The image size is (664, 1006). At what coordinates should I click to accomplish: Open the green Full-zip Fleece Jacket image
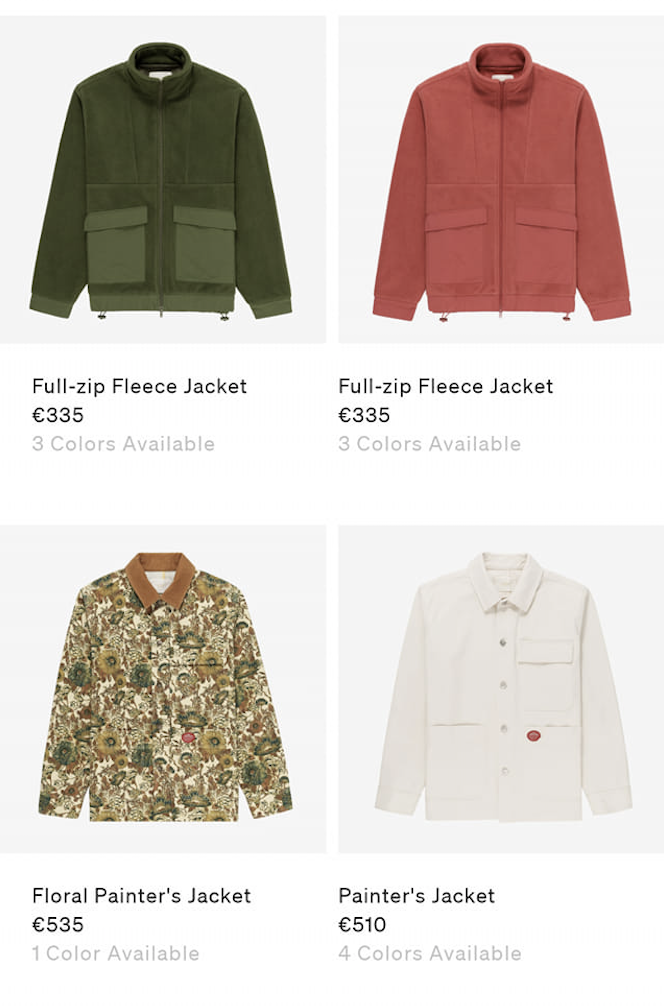[163, 179]
